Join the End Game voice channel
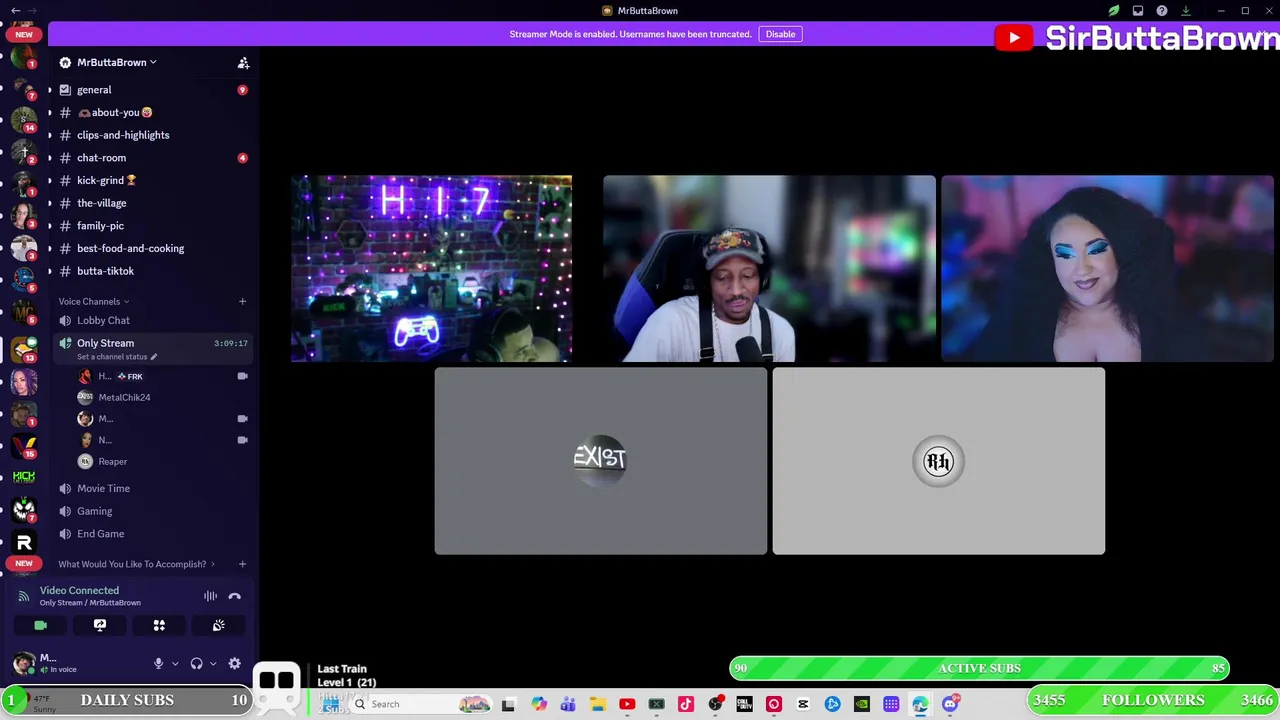 (x=100, y=534)
